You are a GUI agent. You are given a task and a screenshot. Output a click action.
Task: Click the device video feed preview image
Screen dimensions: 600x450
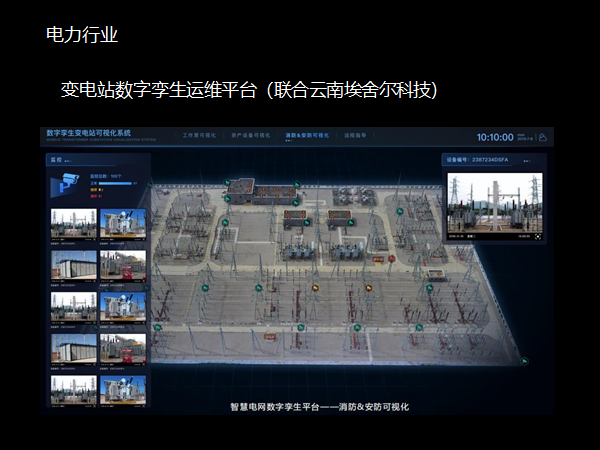click(494, 203)
